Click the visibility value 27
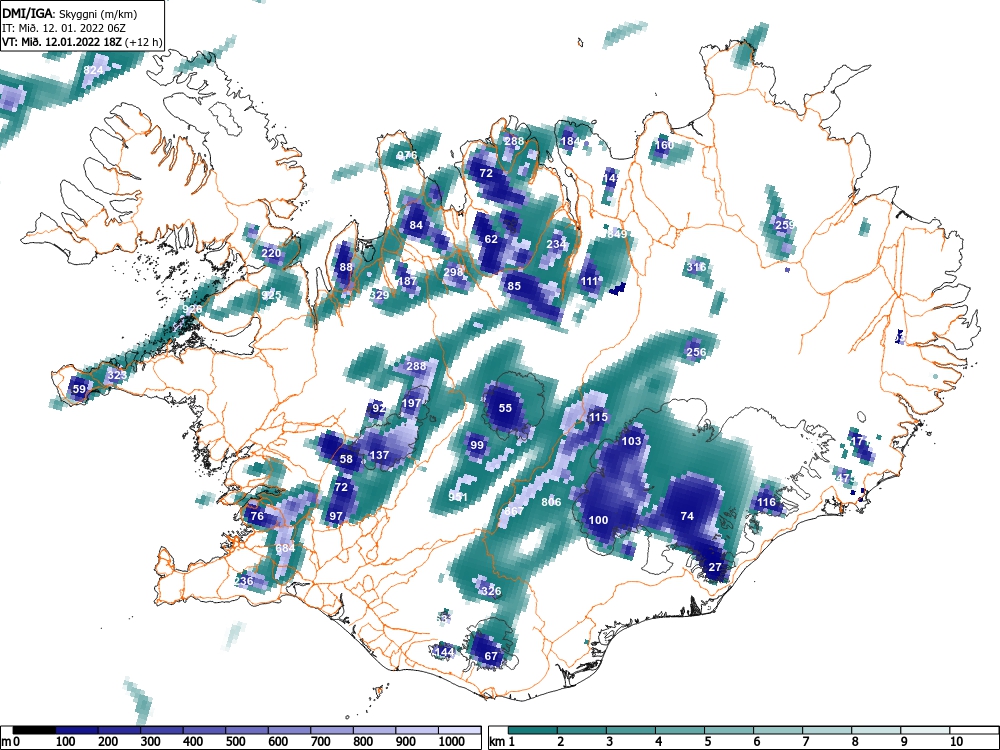Viewport: 1000px width, 750px height. tap(715, 567)
